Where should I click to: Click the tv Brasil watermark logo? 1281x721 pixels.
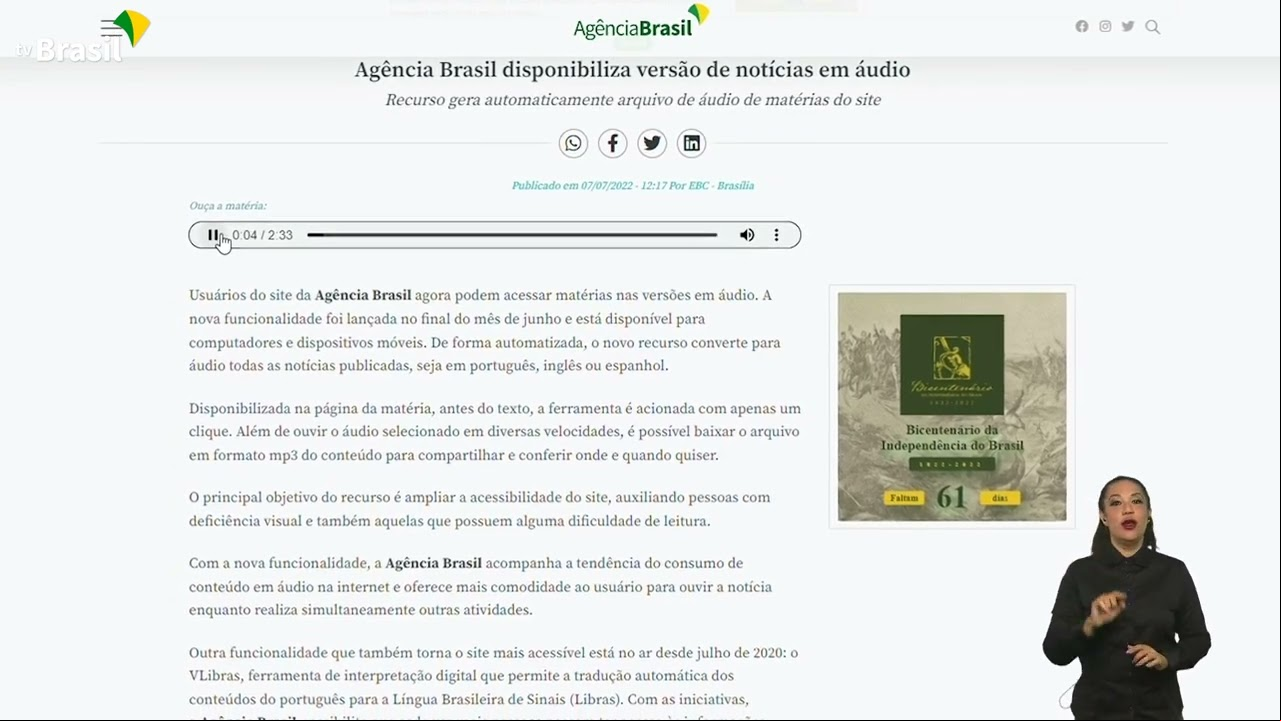(x=82, y=36)
